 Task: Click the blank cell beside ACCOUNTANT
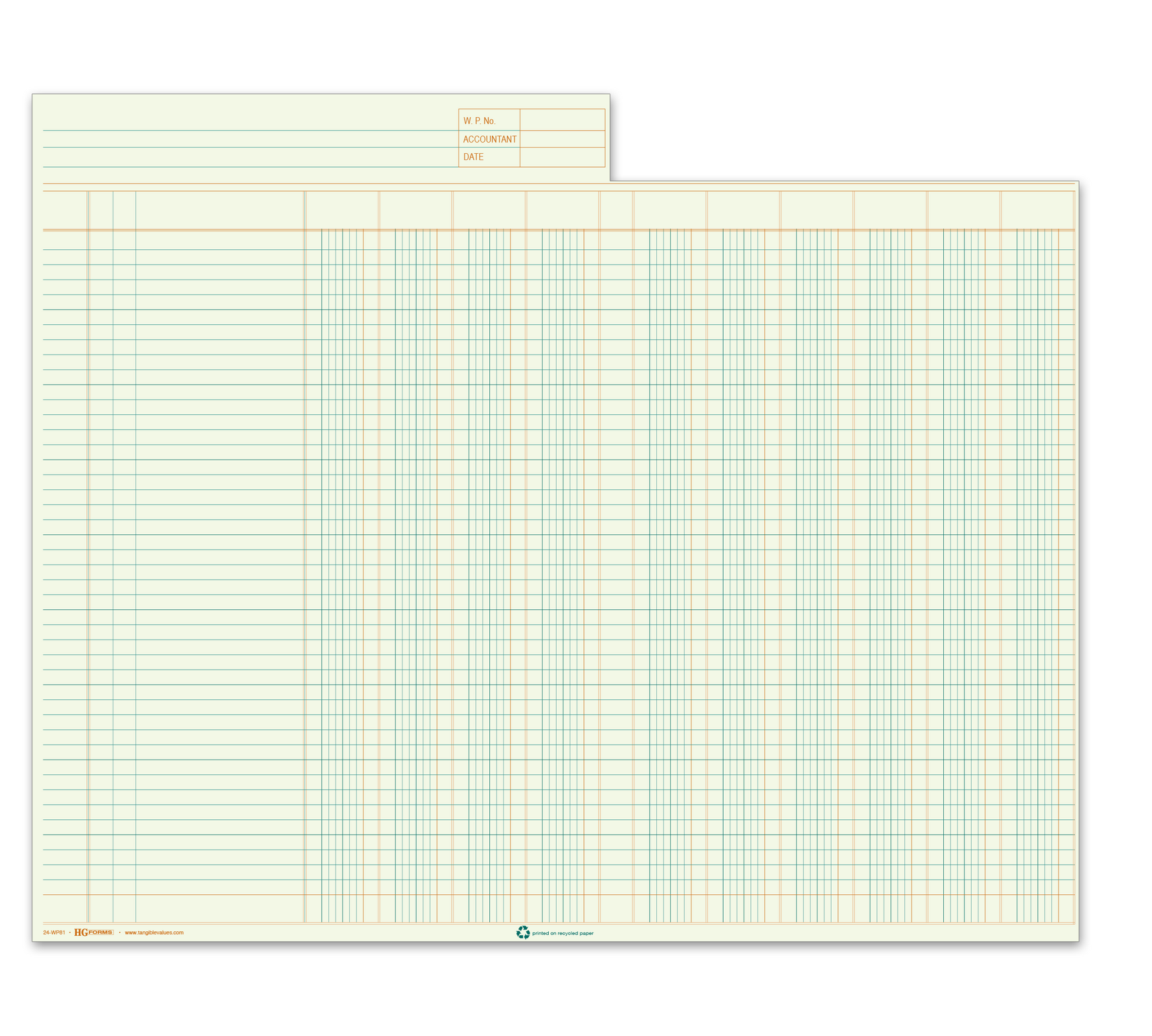point(561,139)
